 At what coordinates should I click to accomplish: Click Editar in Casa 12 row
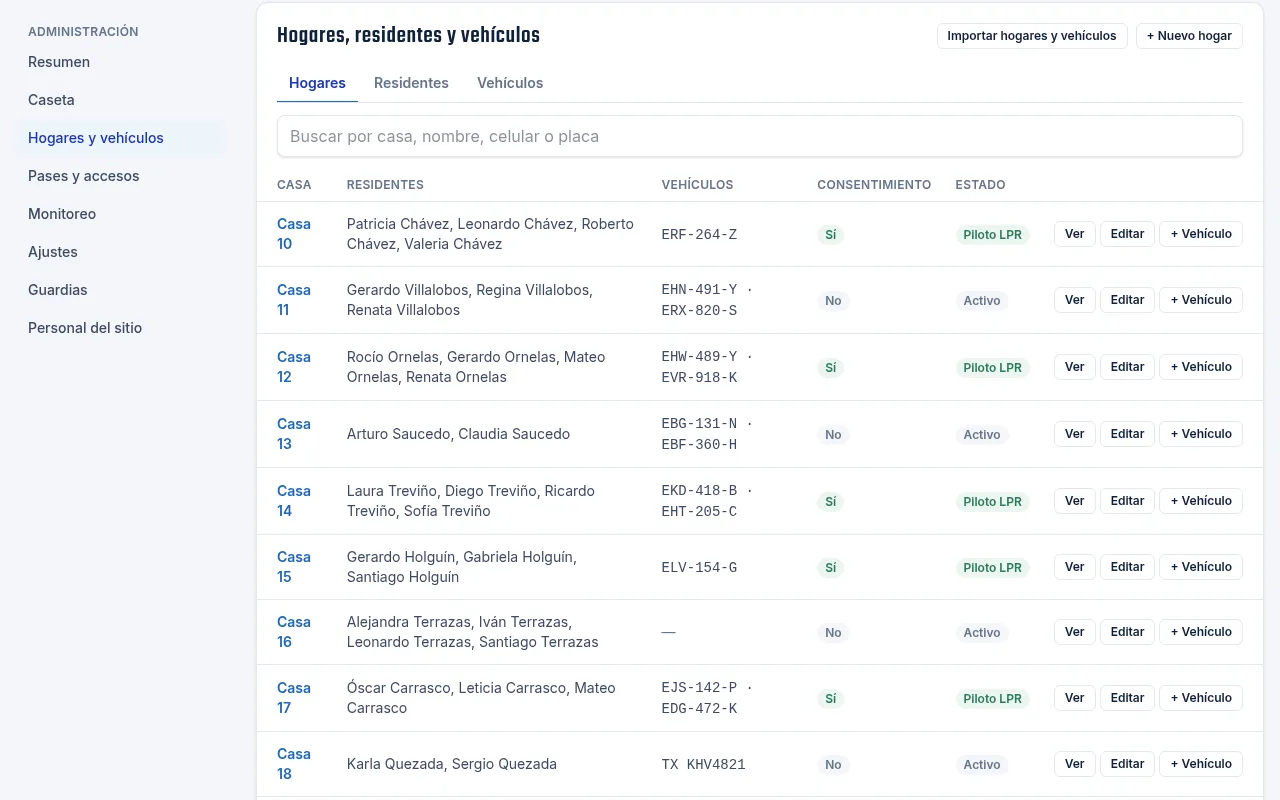pos(1127,367)
